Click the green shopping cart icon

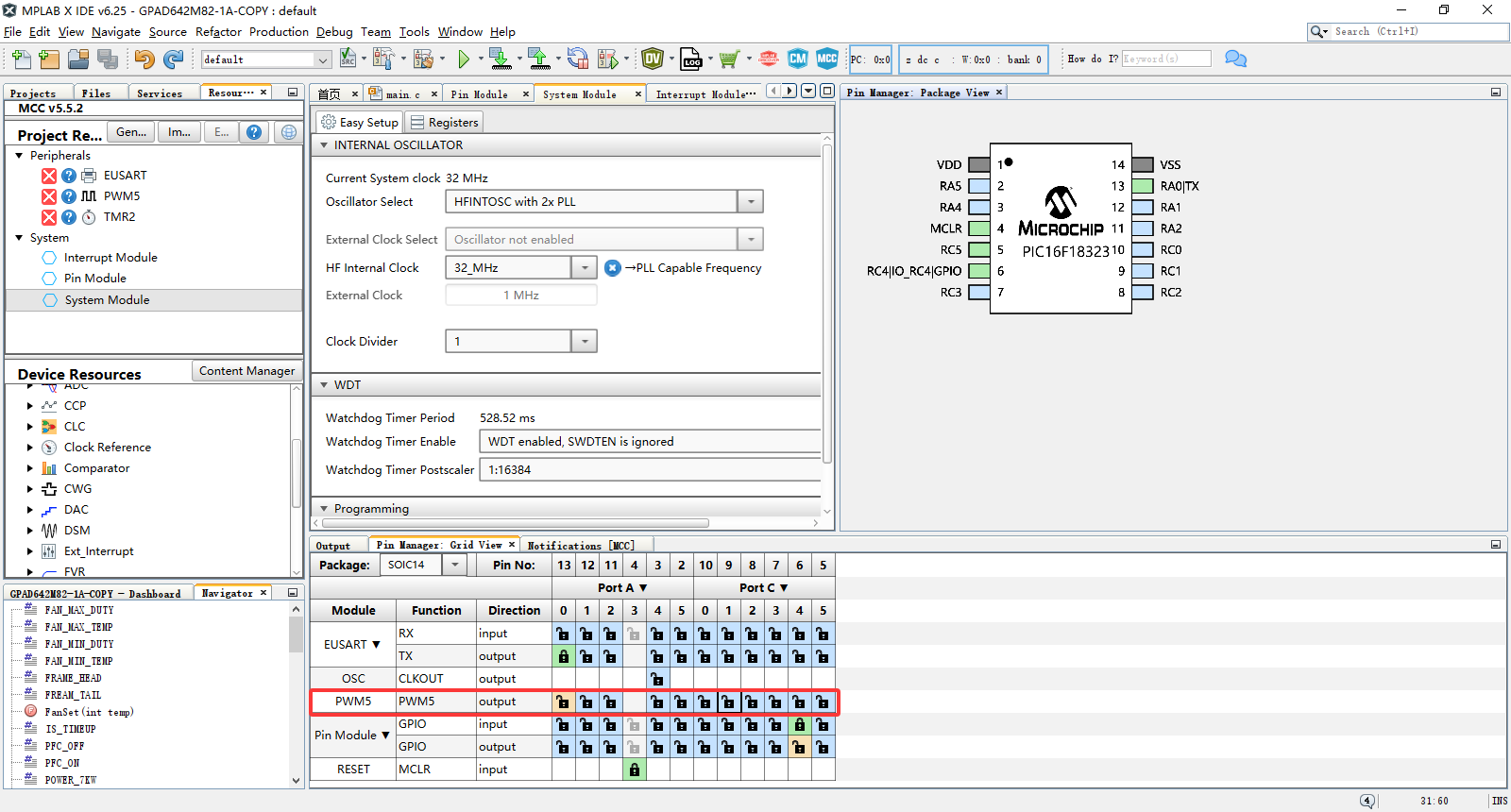728,59
